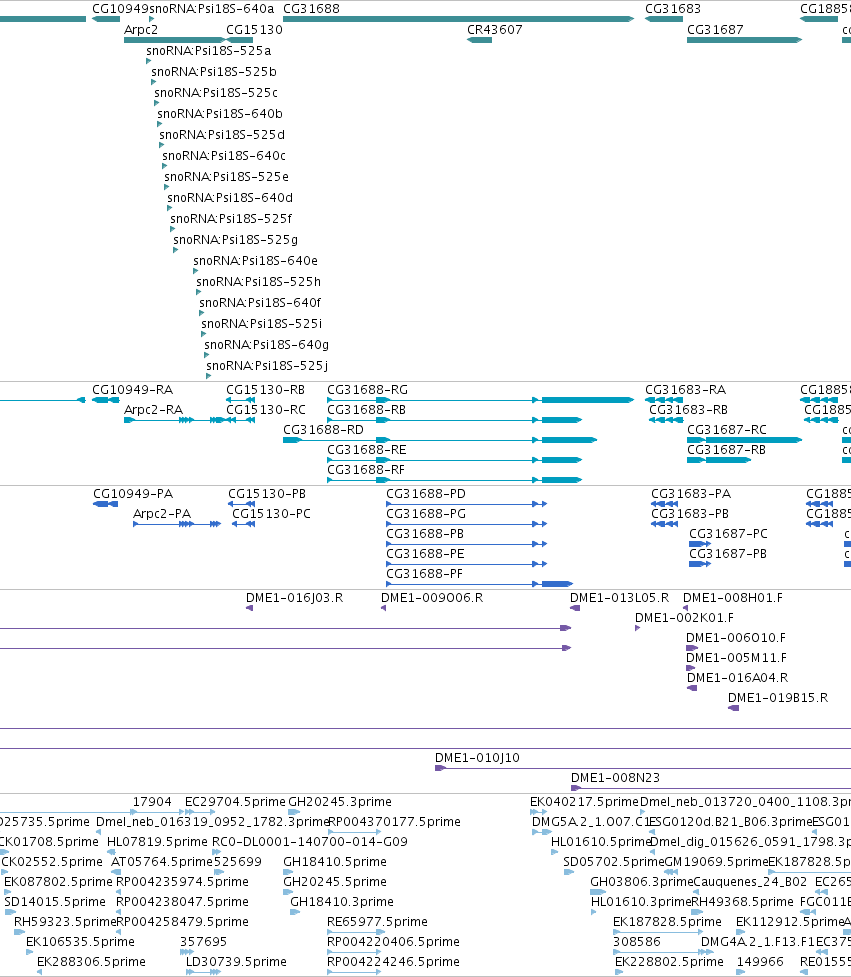
Task: Click clone end 'DME1-008H01.F'
Action: tap(733, 598)
